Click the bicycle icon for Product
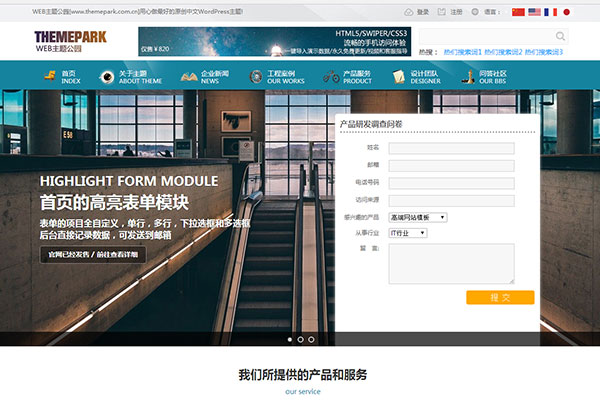The image size is (600, 400). pos(330,77)
